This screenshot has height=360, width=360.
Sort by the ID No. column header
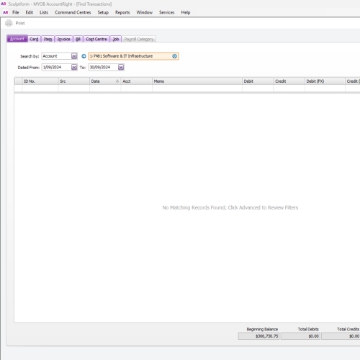40,81
